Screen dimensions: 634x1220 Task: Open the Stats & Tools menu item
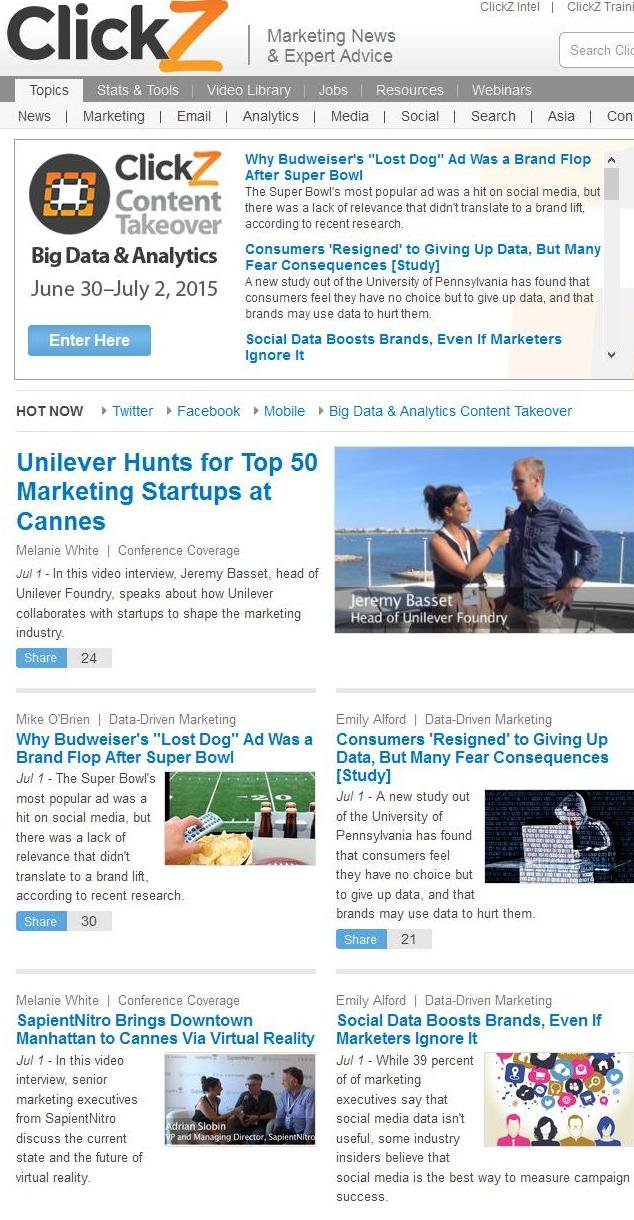[138, 90]
